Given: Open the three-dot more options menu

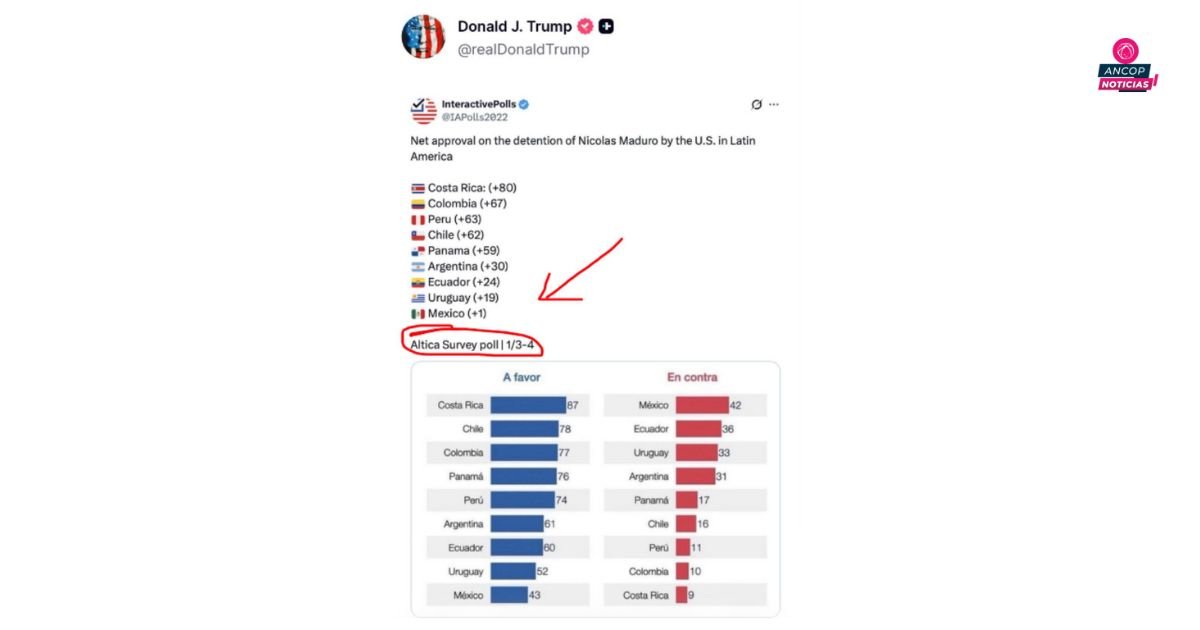Looking at the screenshot, I should (774, 104).
